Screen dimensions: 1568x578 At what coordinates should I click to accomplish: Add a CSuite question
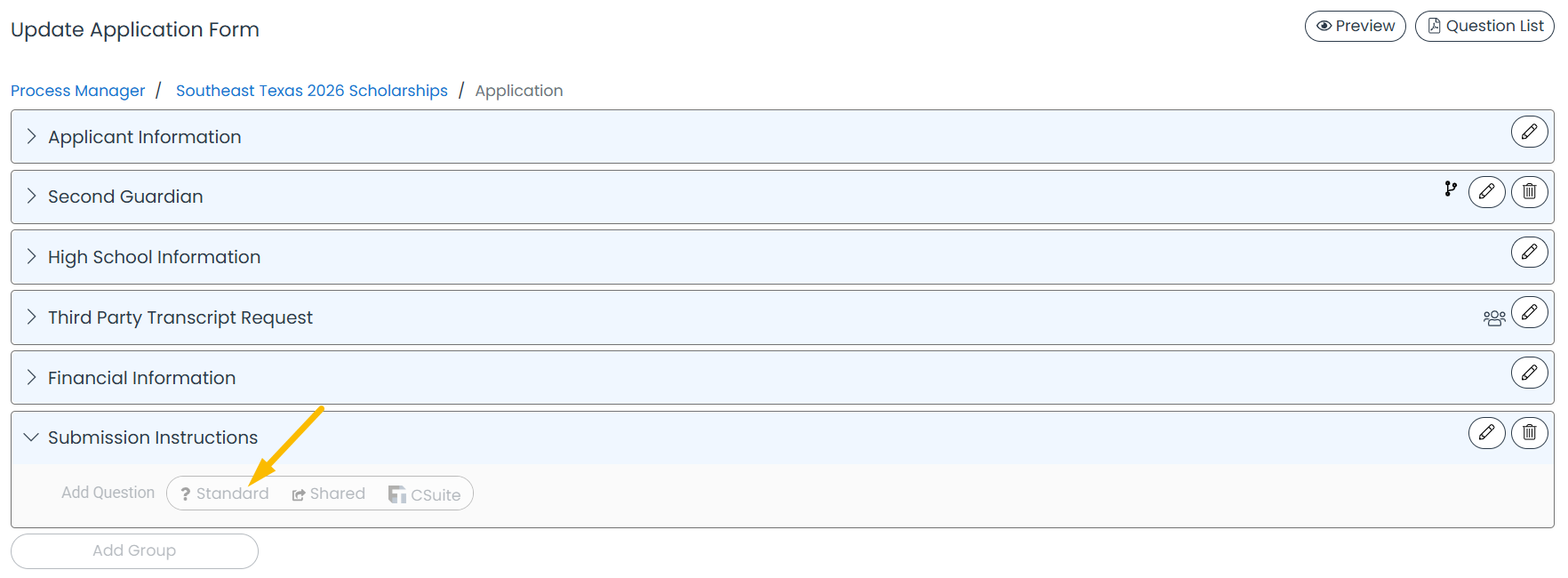click(x=424, y=494)
